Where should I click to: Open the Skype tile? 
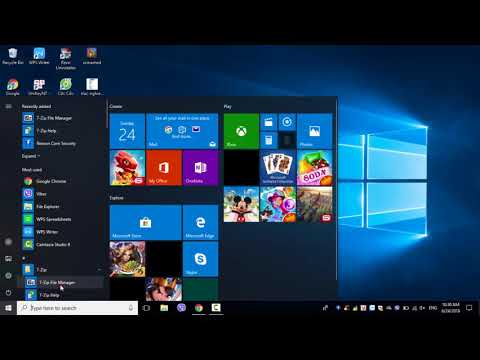point(200,259)
